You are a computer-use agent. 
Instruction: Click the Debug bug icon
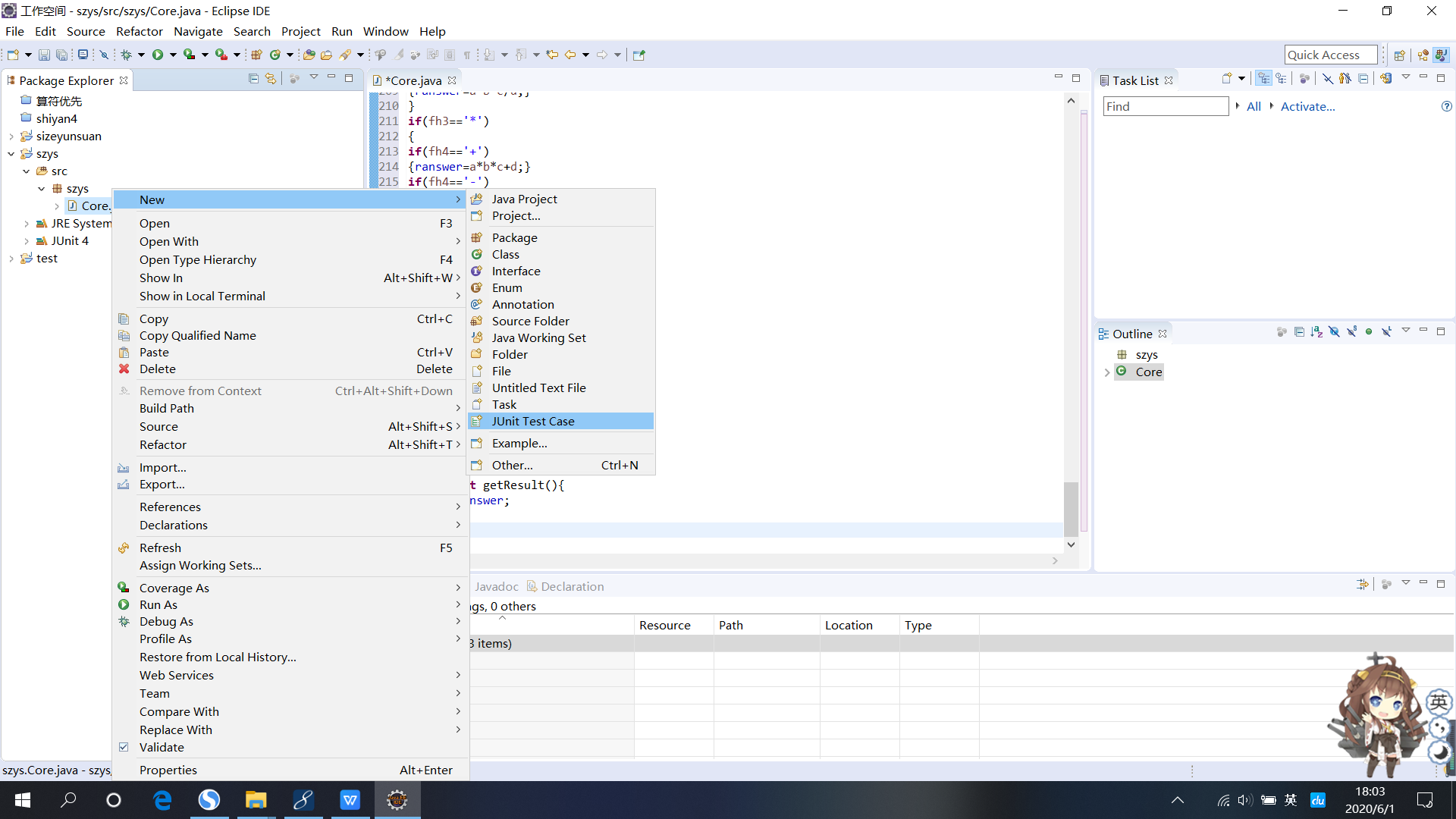pyautogui.click(x=127, y=55)
